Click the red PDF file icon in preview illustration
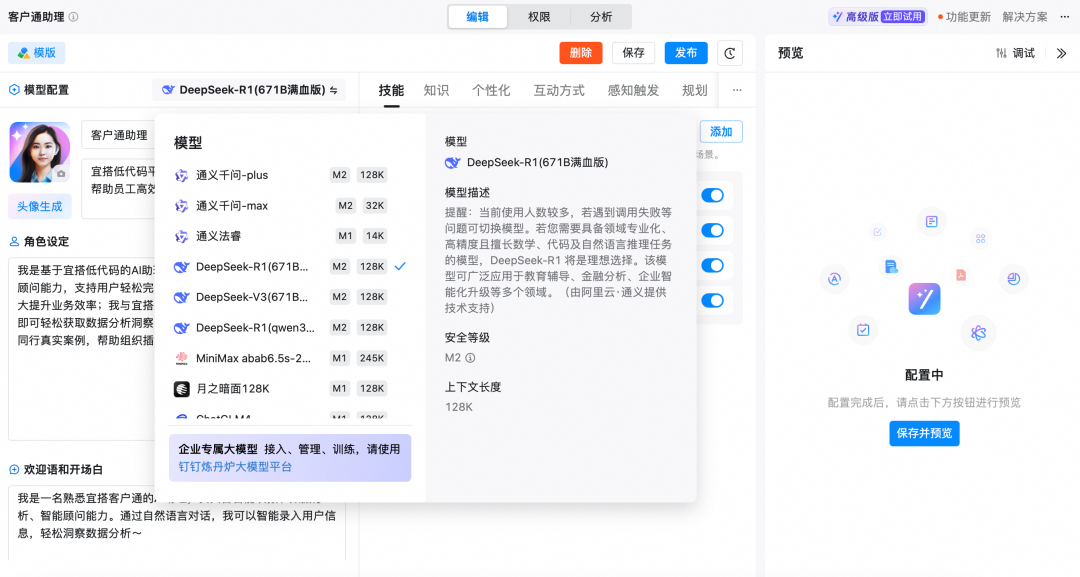 (x=960, y=275)
